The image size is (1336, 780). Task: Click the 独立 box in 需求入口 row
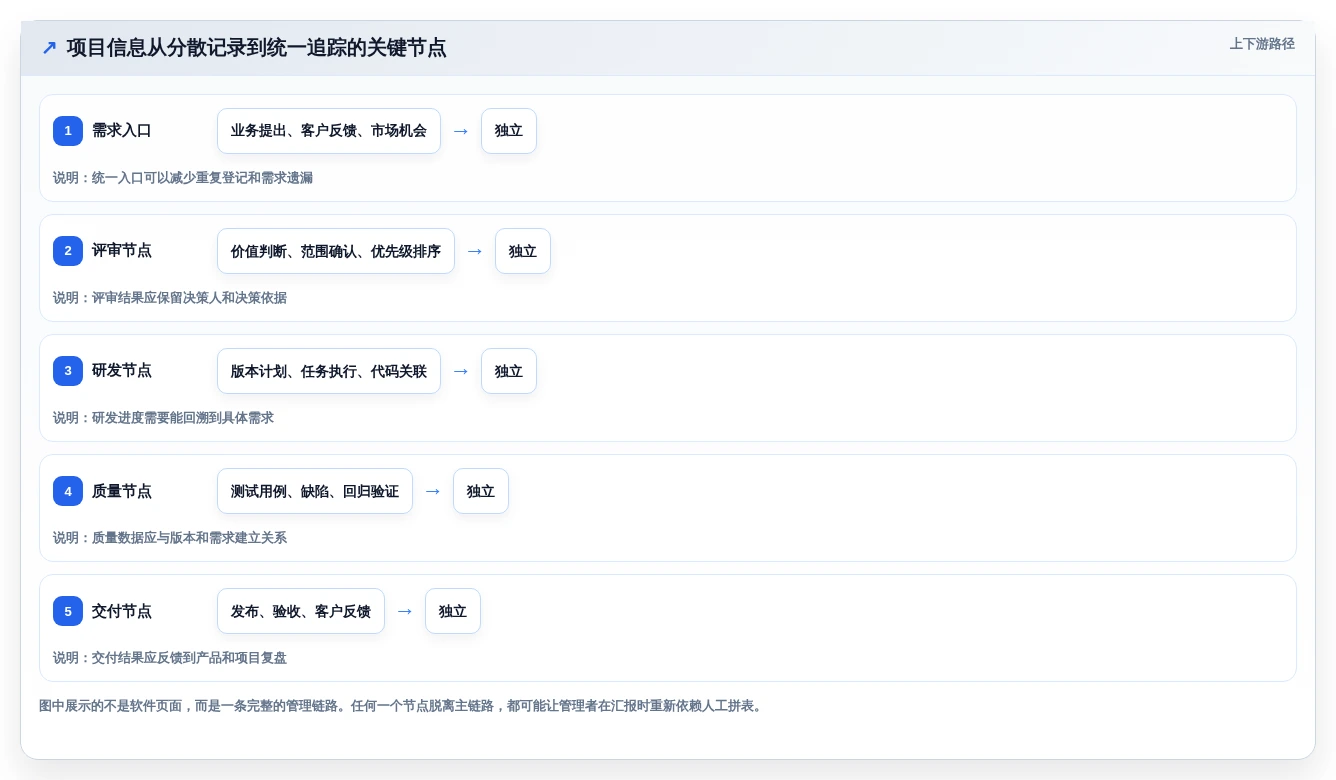[x=509, y=131]
